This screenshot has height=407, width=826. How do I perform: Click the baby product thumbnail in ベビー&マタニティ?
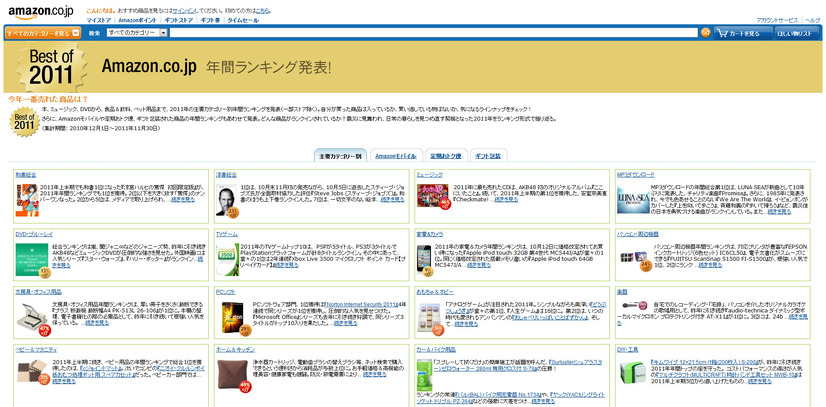[32, 371]
